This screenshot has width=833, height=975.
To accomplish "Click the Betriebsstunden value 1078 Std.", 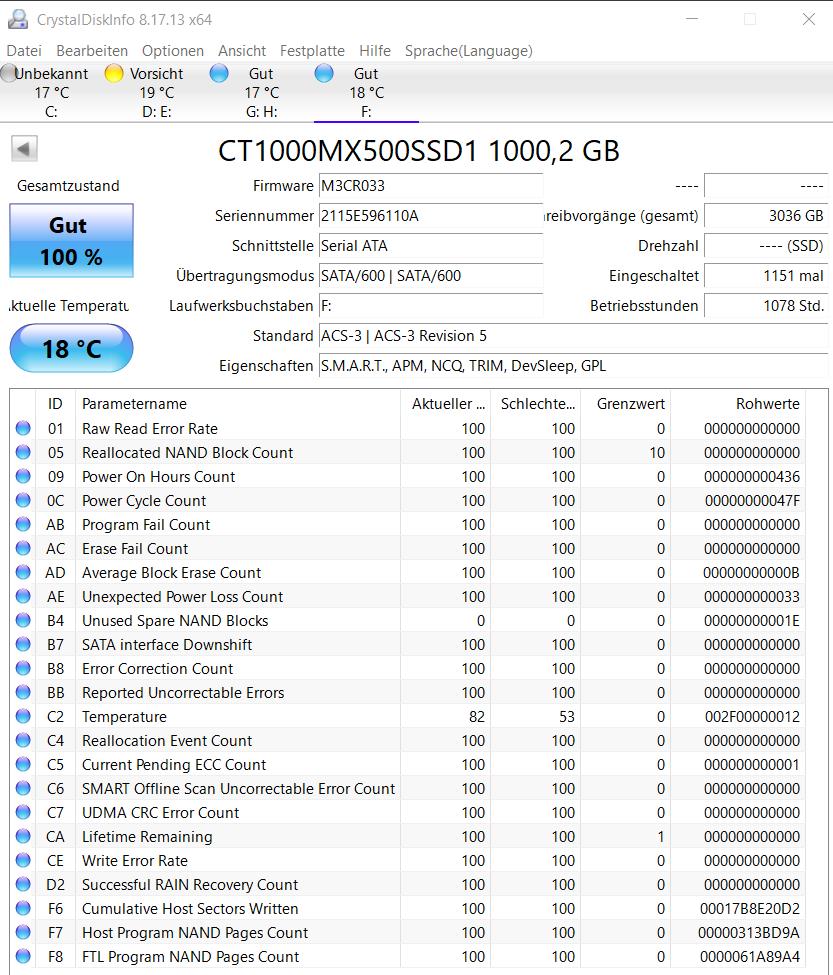I will pos(766,306).
